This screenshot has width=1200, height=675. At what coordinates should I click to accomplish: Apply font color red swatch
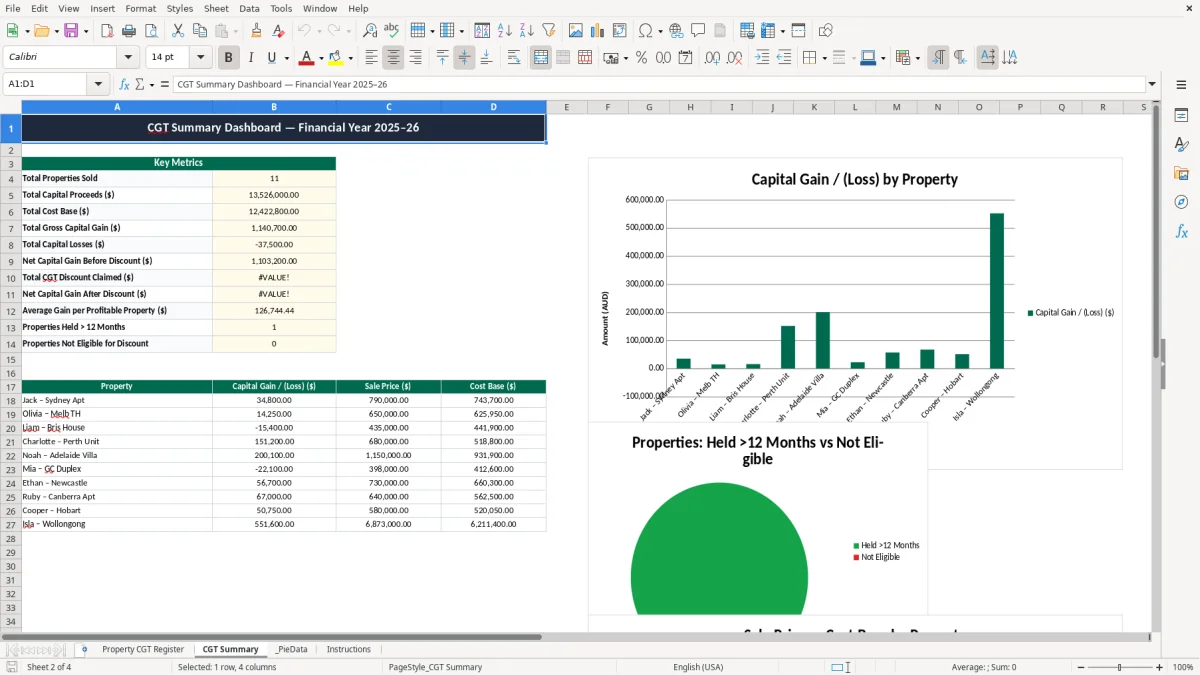tap(306, 58)
